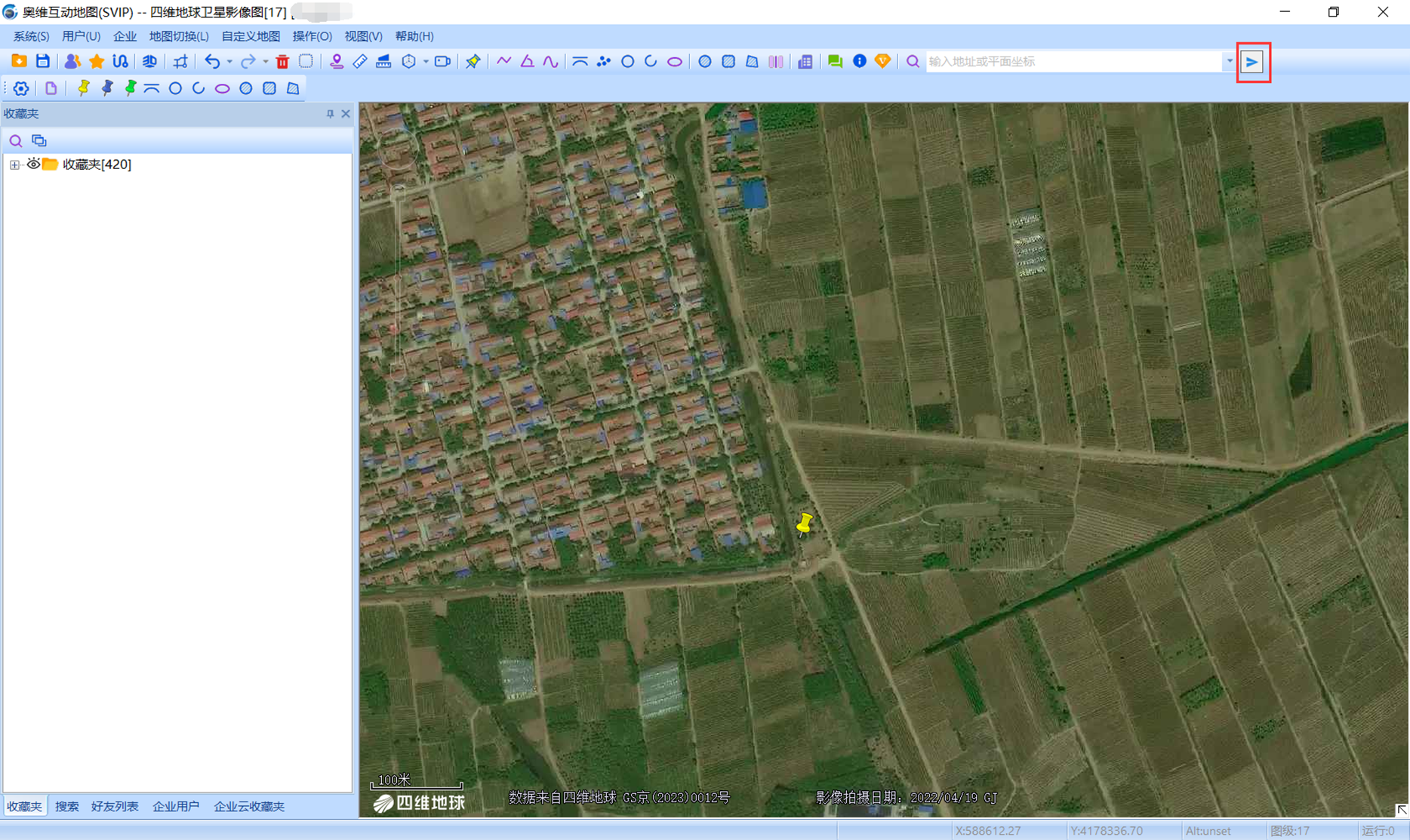Open favorites via yellow star icon
Screen dimensions: 1410x840
click(97, 62)
